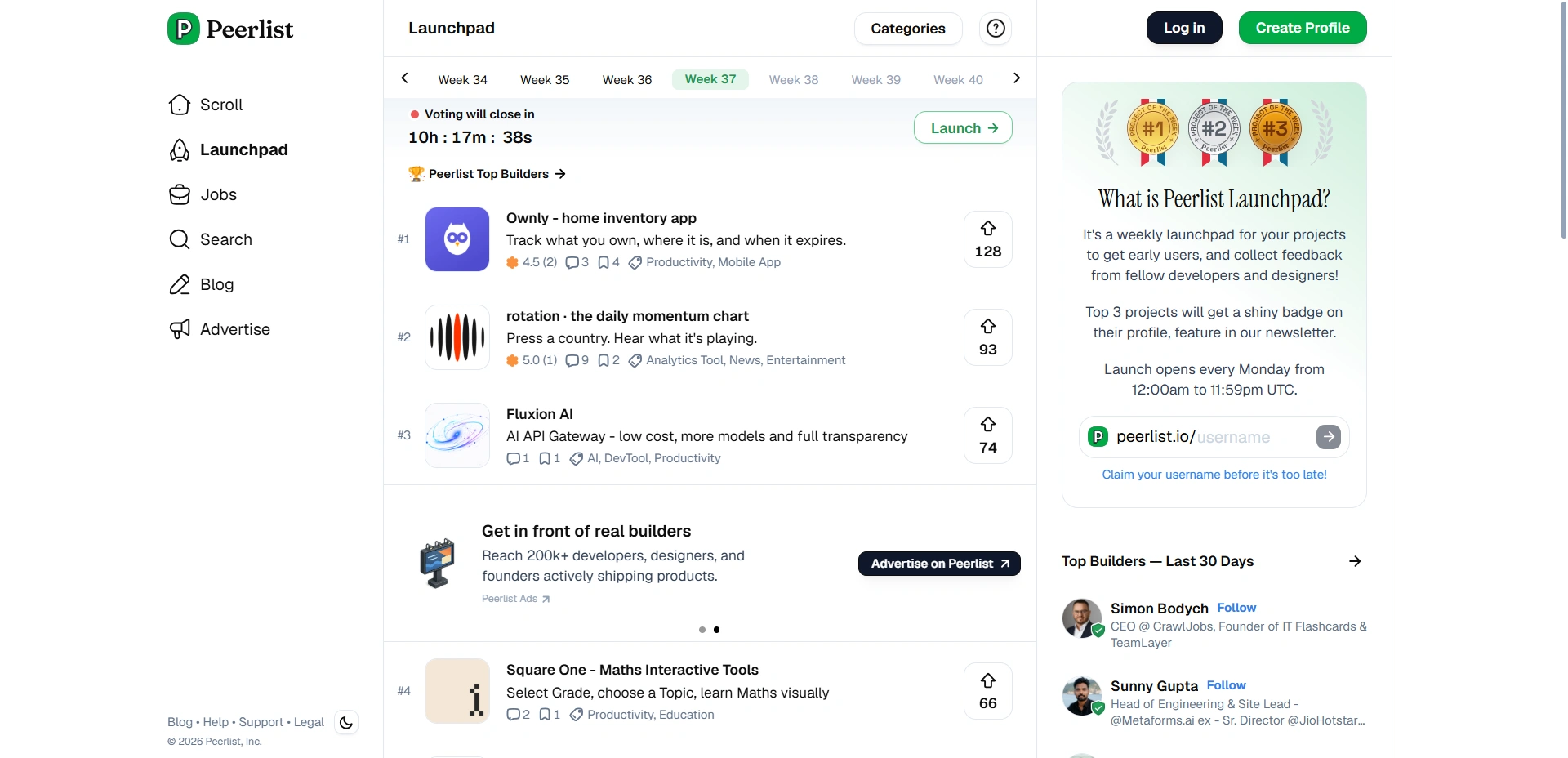The width and height of the screenshot is (1568, 758).
Task: Follow Sunny Gupta
Action: coord(1226,685)
